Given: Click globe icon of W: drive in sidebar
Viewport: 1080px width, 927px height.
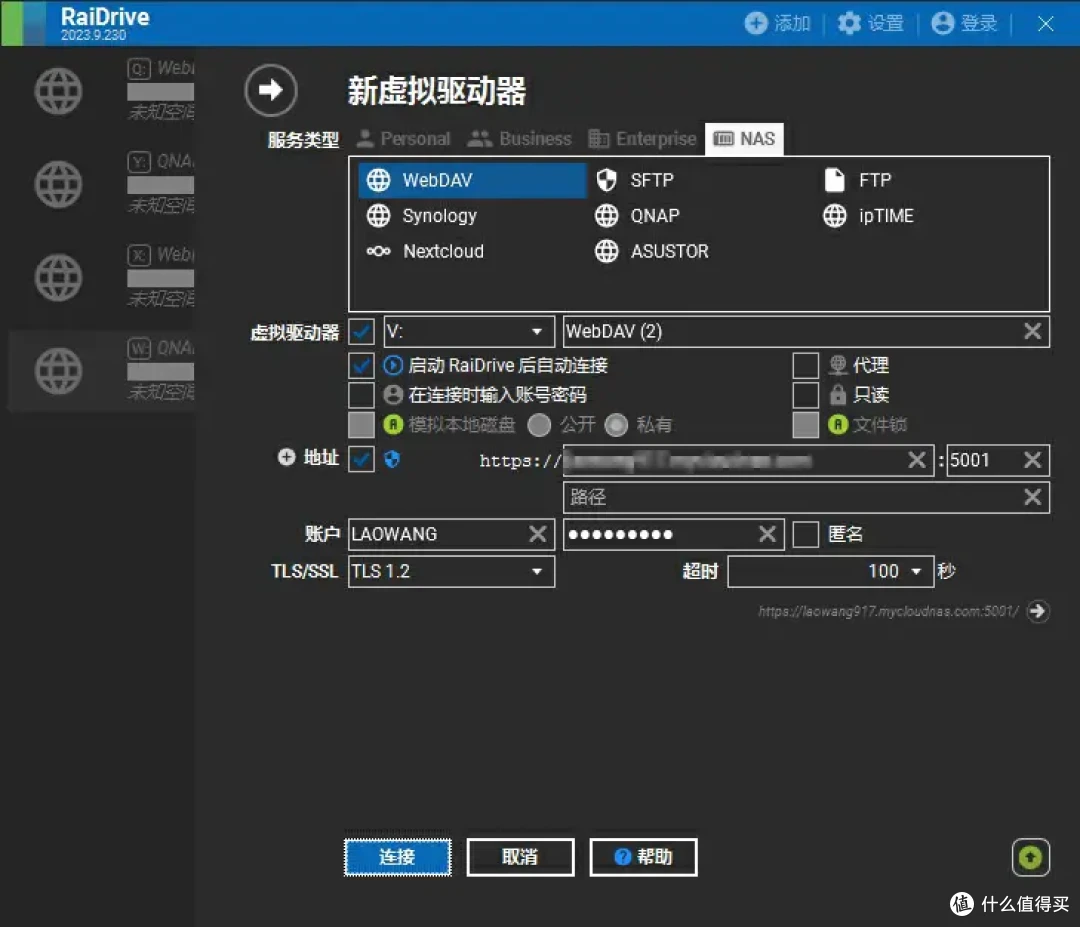Looking at the screenshot, I should point(59,371).
